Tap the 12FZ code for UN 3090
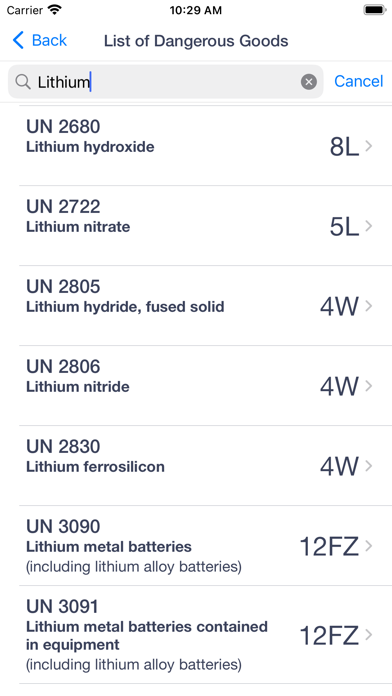The width and height of the screenshot is (392, 696). (329, 546)
